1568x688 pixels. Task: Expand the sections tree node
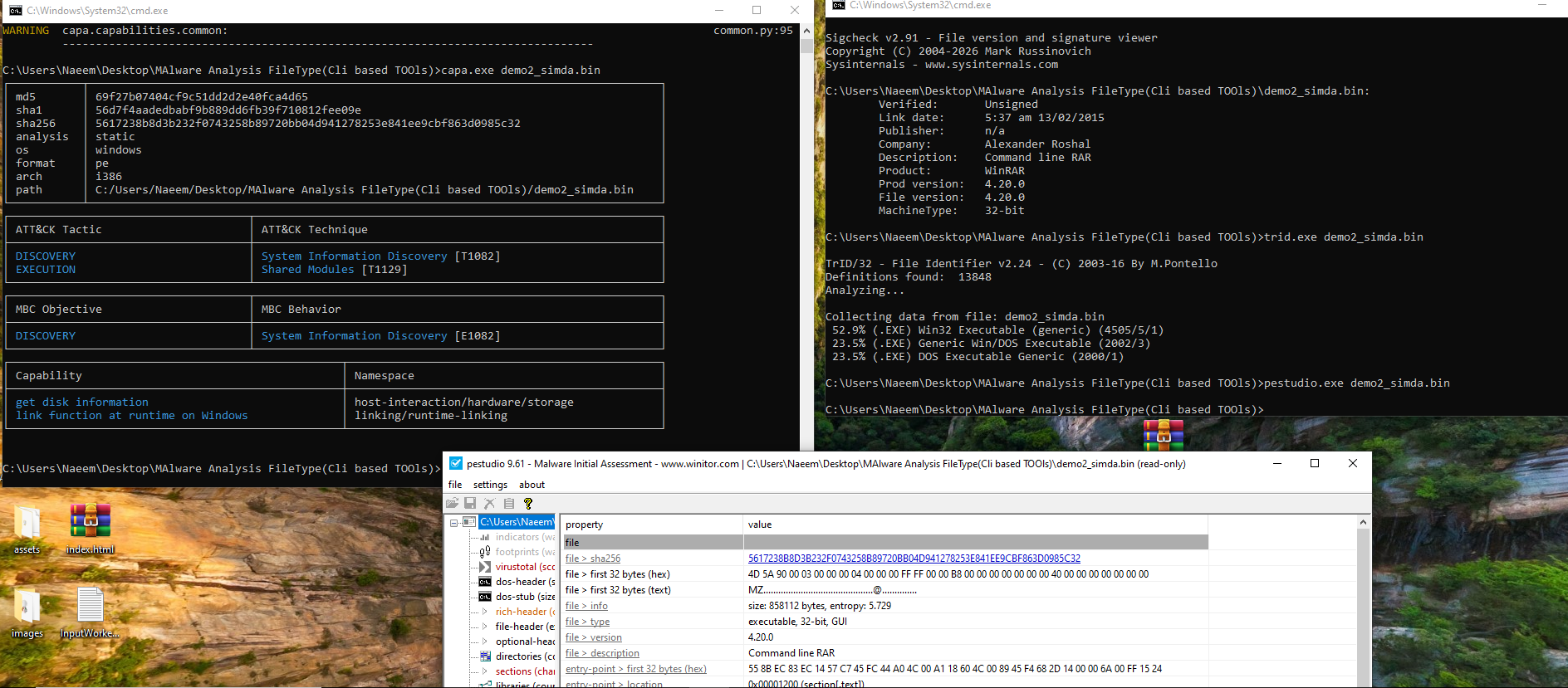click(x=485, y=671)
